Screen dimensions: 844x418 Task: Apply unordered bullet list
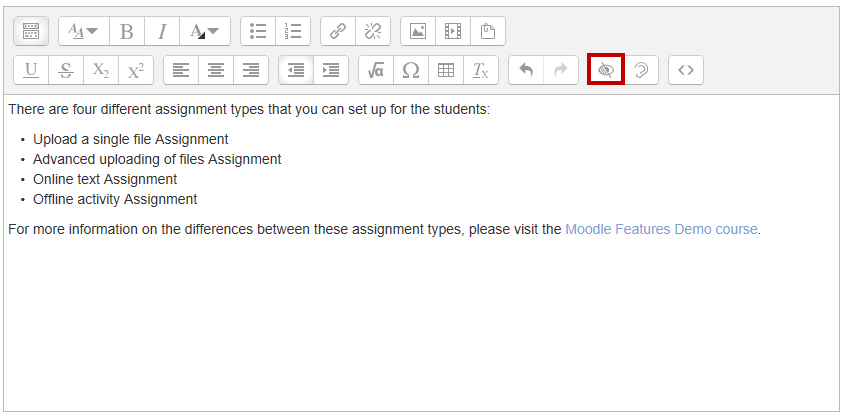pos(258,31)
